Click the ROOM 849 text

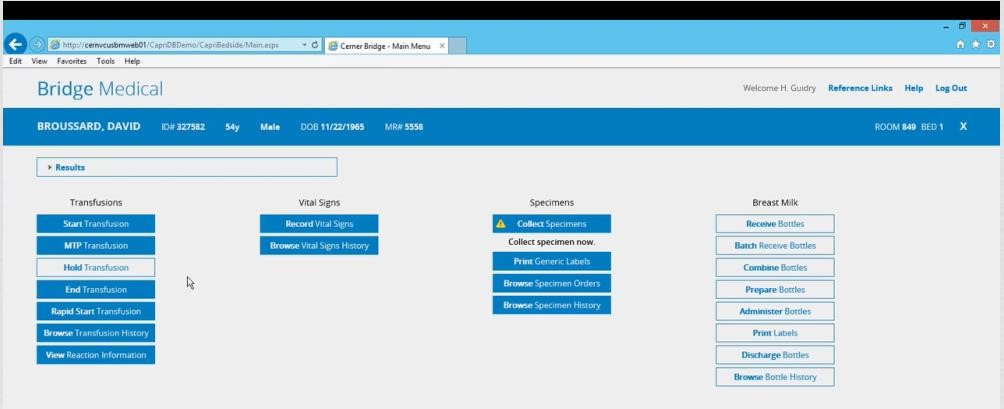pyautogui.click(x=895, y=127)
